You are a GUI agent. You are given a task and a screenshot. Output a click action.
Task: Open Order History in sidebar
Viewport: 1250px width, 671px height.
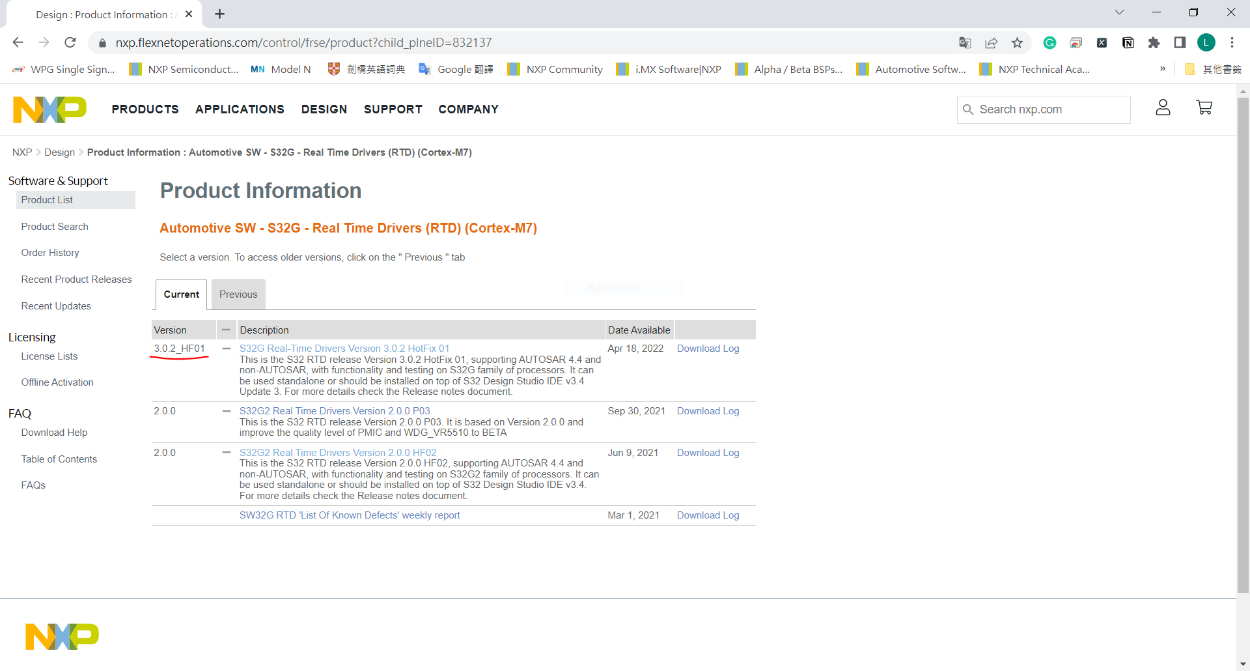click(50, 253)
